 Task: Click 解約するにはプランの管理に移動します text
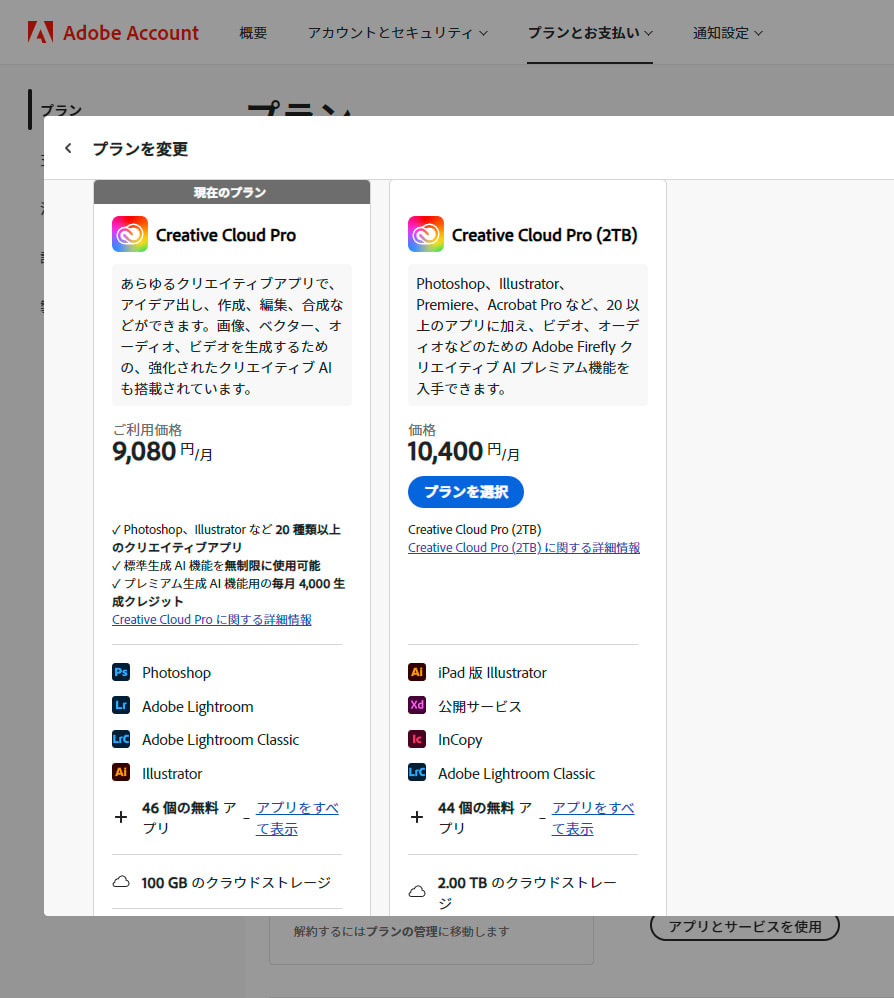click(x=402, y=931)
